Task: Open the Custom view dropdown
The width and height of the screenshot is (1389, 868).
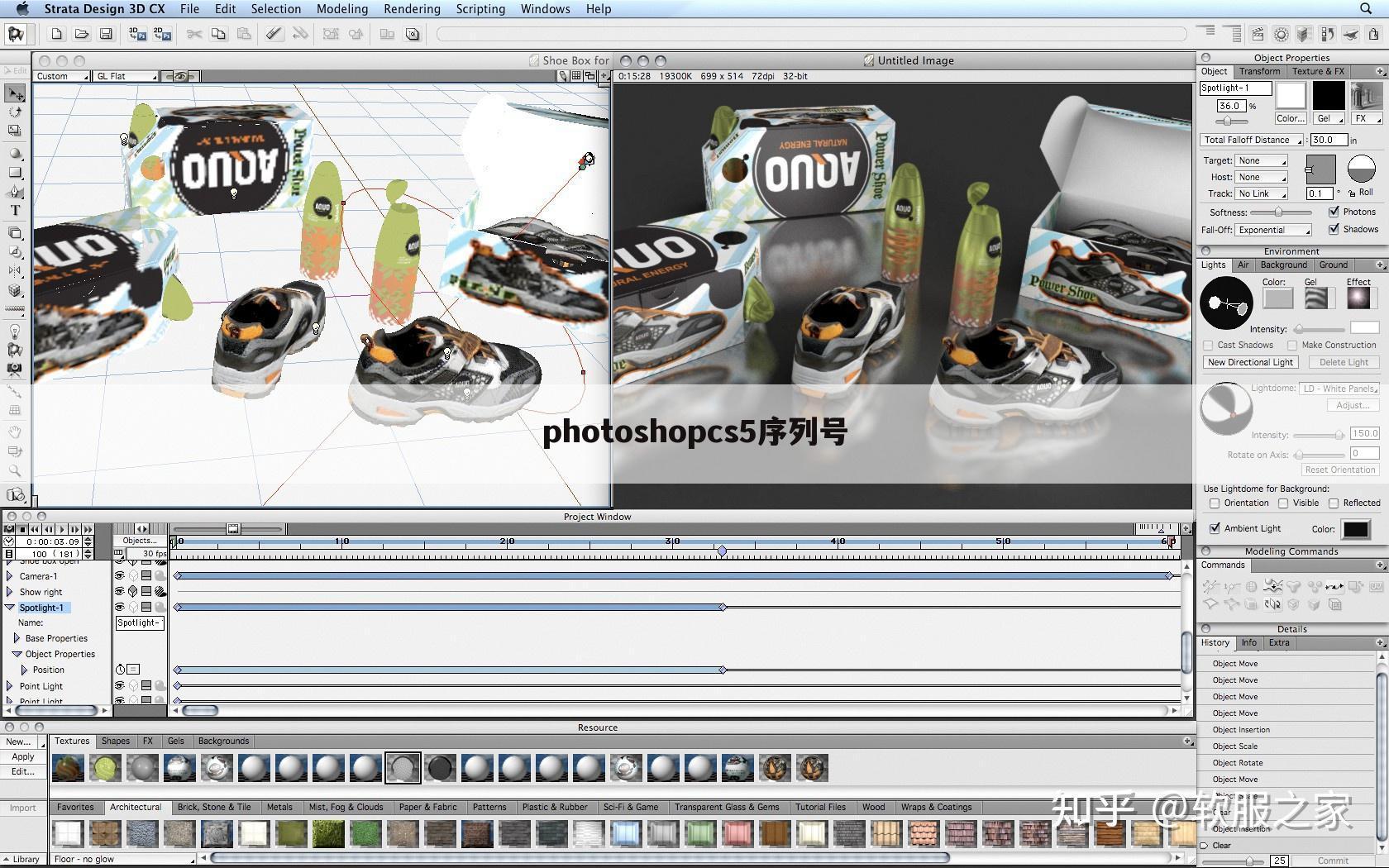Action: click(x=62, y=76)
